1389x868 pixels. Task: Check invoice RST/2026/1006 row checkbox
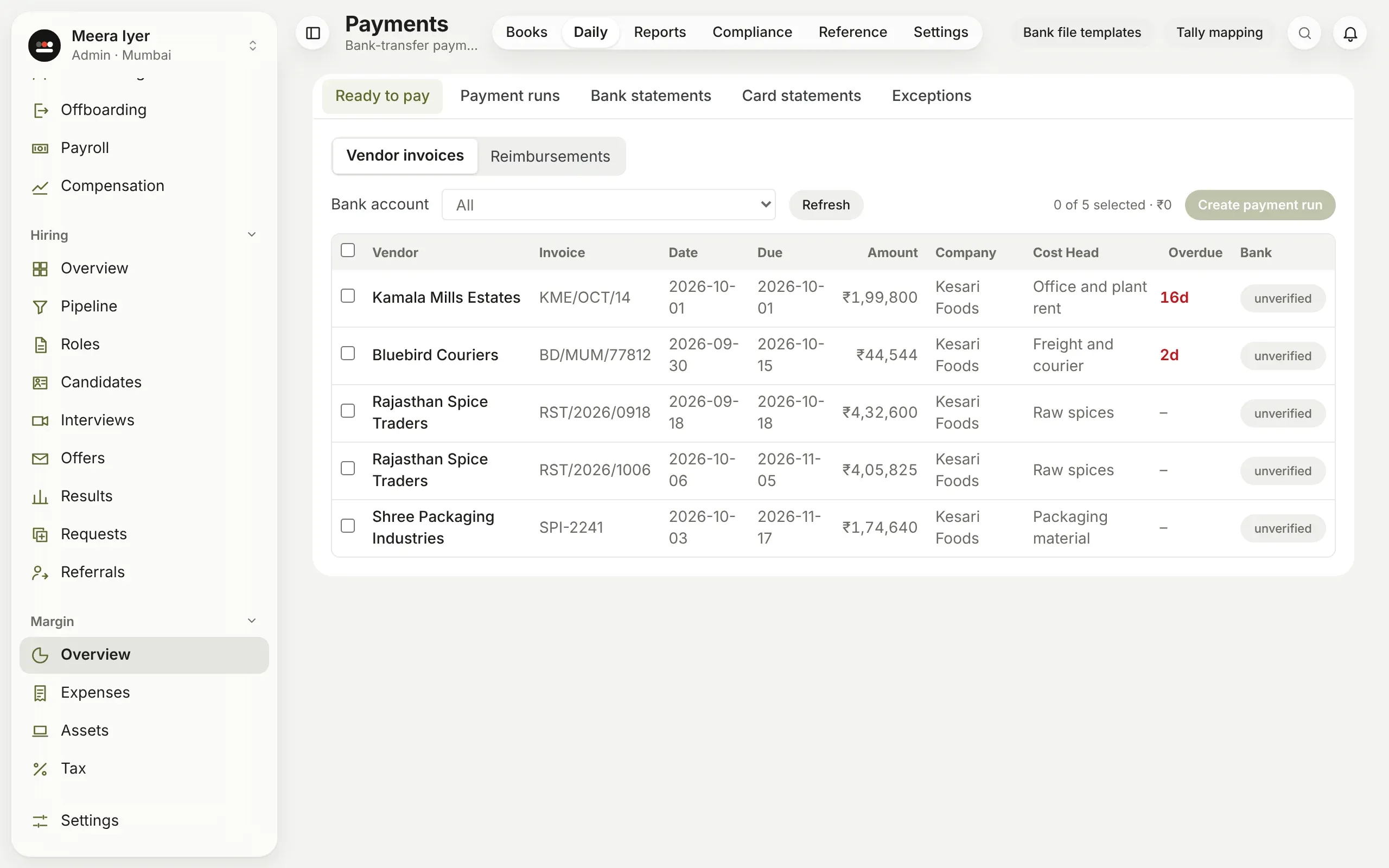coord(348,468)
